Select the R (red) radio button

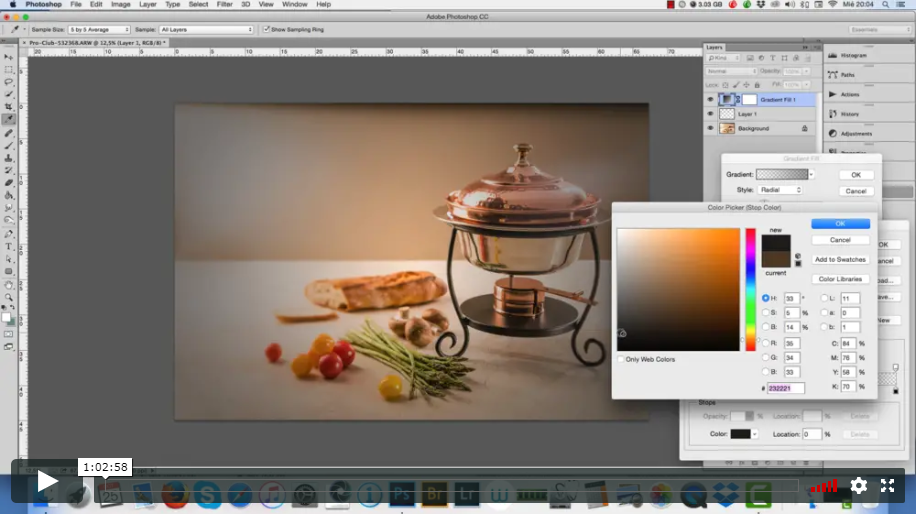coord(765,343)
